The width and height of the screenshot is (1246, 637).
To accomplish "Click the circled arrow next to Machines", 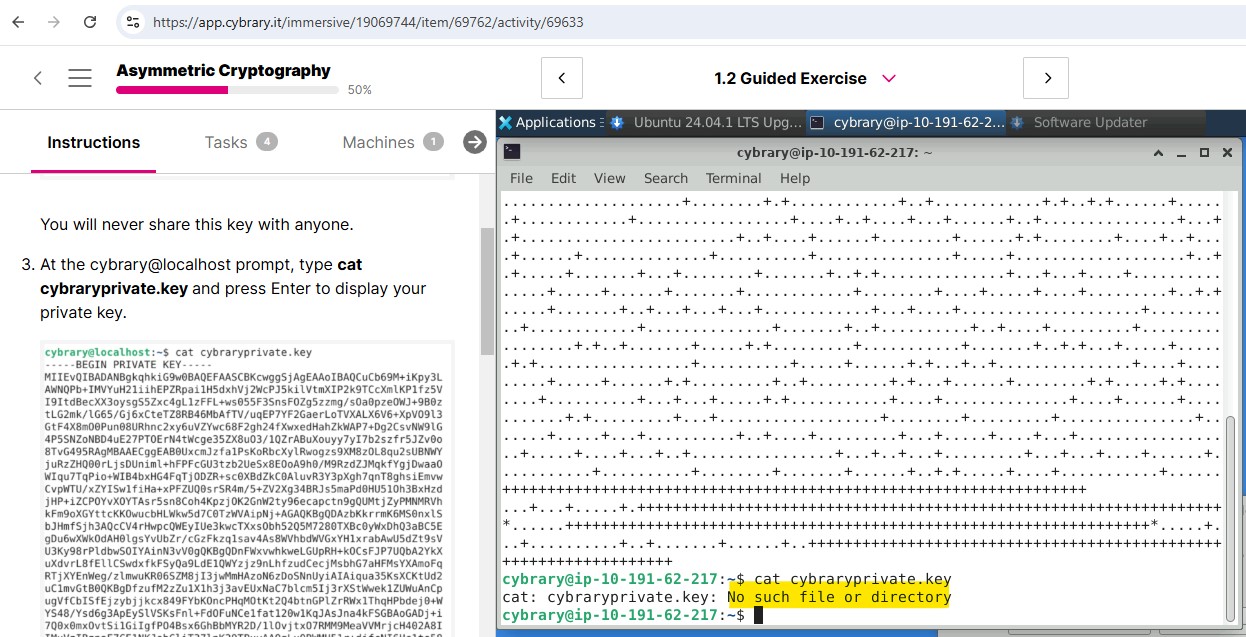I will (475, 143).
